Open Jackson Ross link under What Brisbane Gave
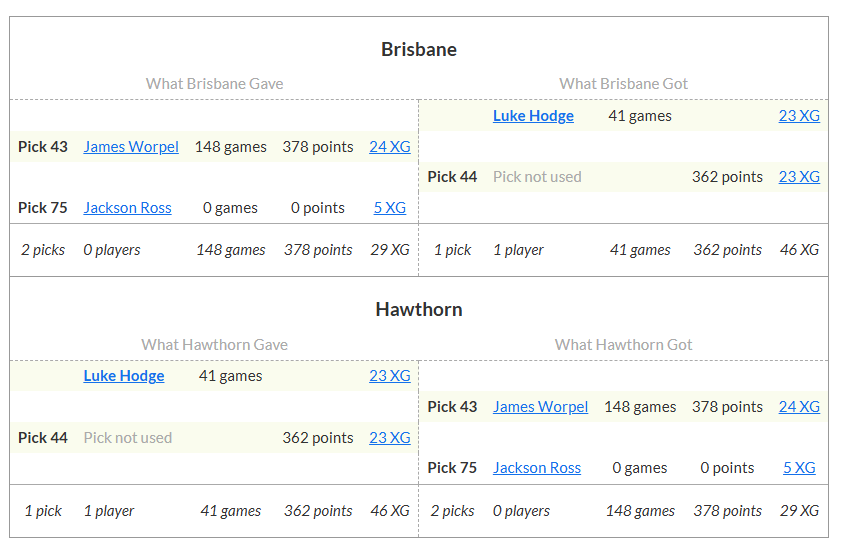Viewport: 850px width, 557px height. click(x=127, y=208)
